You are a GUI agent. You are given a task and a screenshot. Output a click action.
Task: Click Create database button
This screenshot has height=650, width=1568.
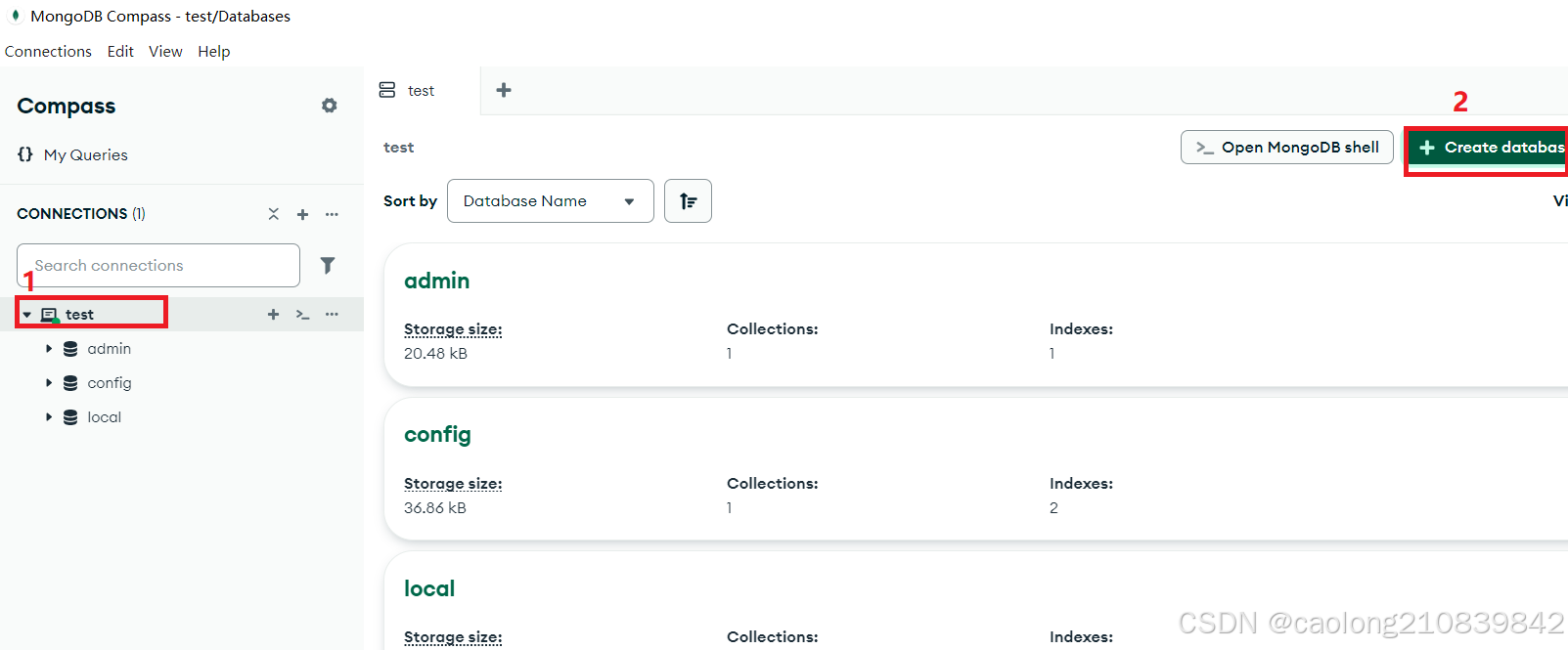1488,148
